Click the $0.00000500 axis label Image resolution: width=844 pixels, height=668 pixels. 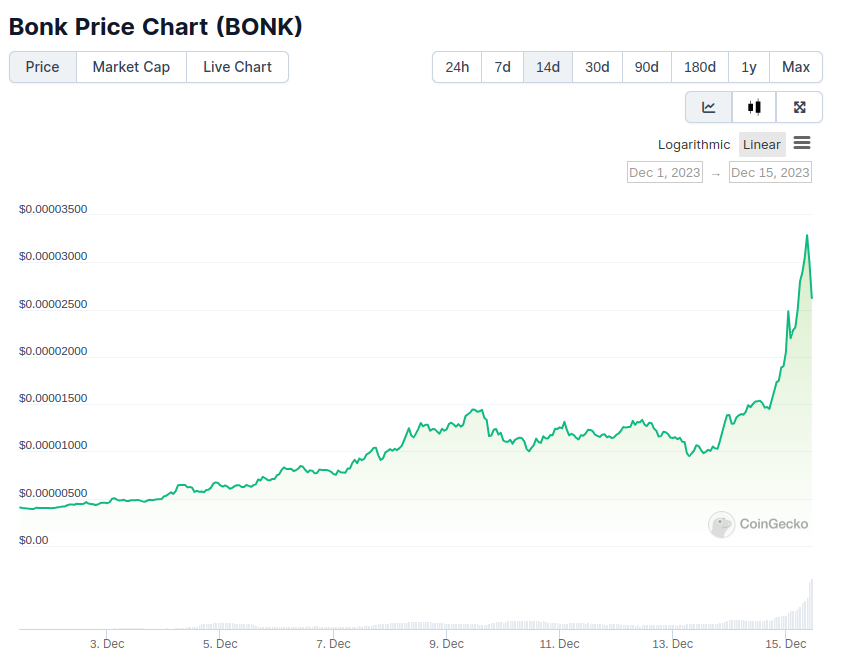[53, 493]
